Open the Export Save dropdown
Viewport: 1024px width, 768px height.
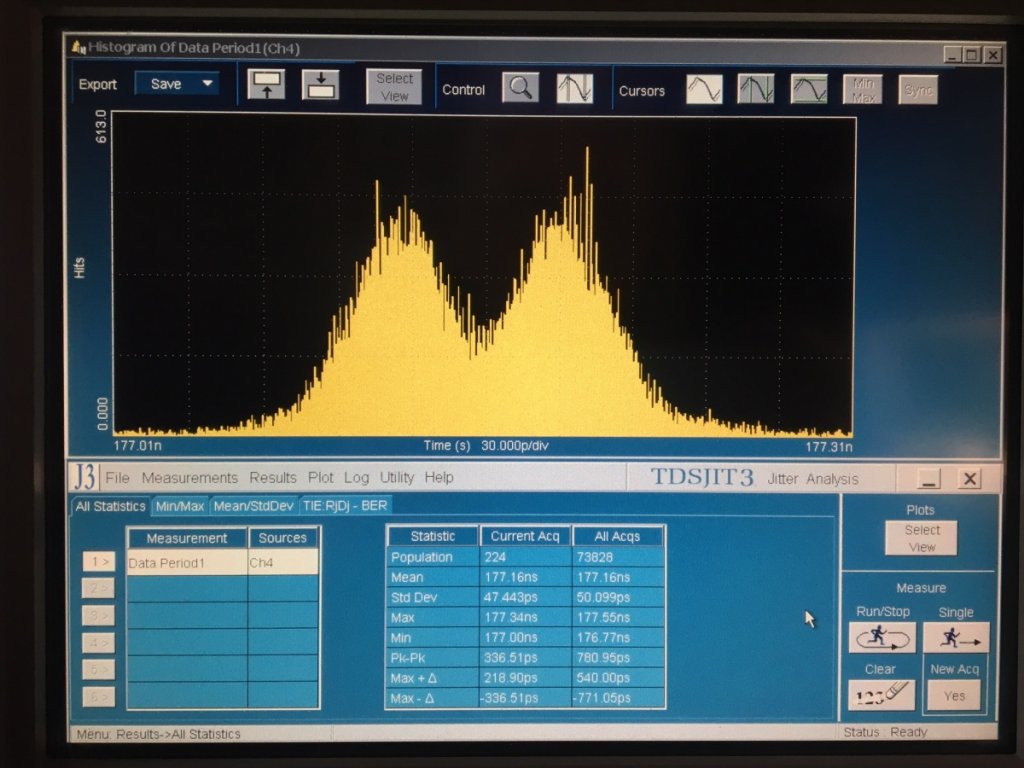(177, 84)
